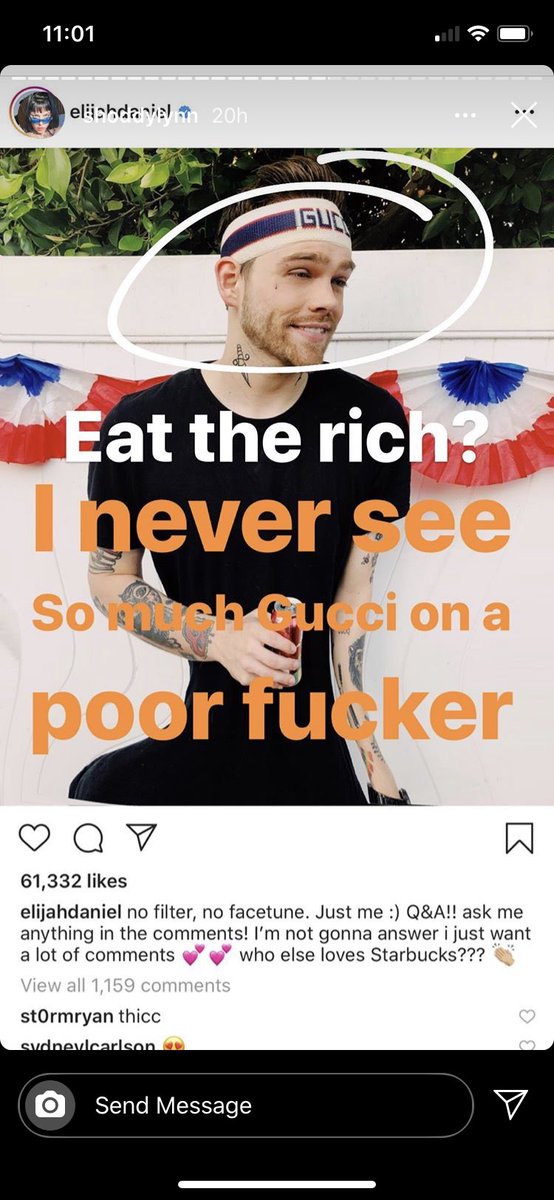Check the battery icon in status bar

514,33
